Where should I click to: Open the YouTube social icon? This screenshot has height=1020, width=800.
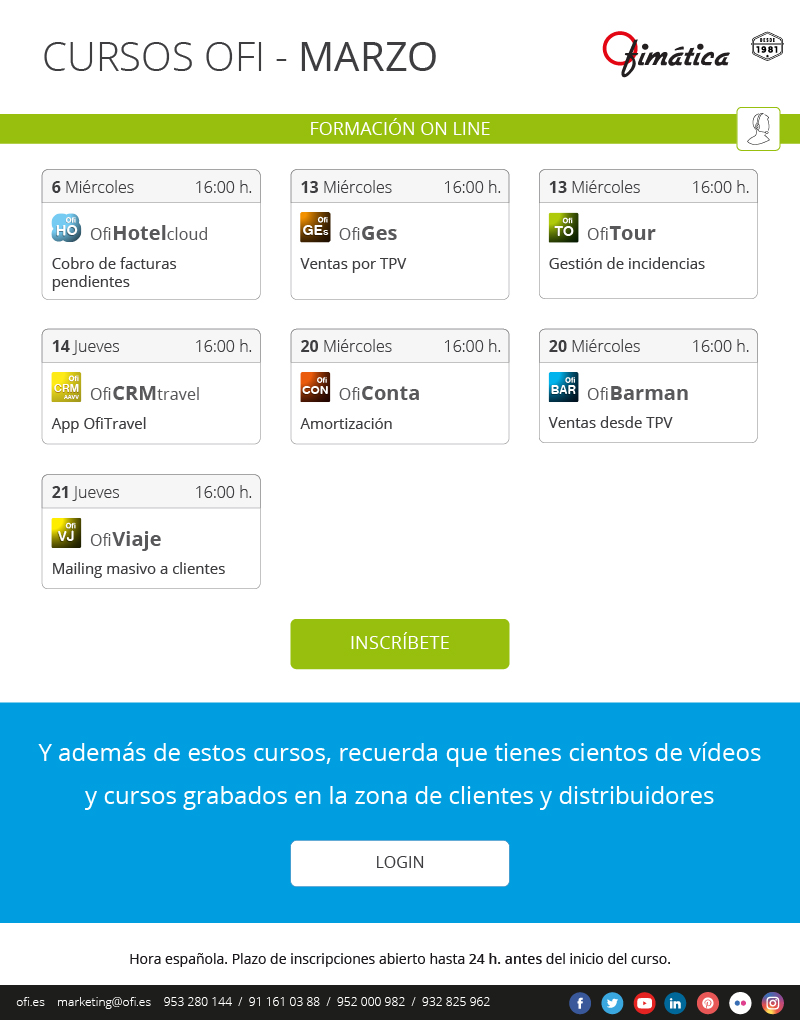644,1002
